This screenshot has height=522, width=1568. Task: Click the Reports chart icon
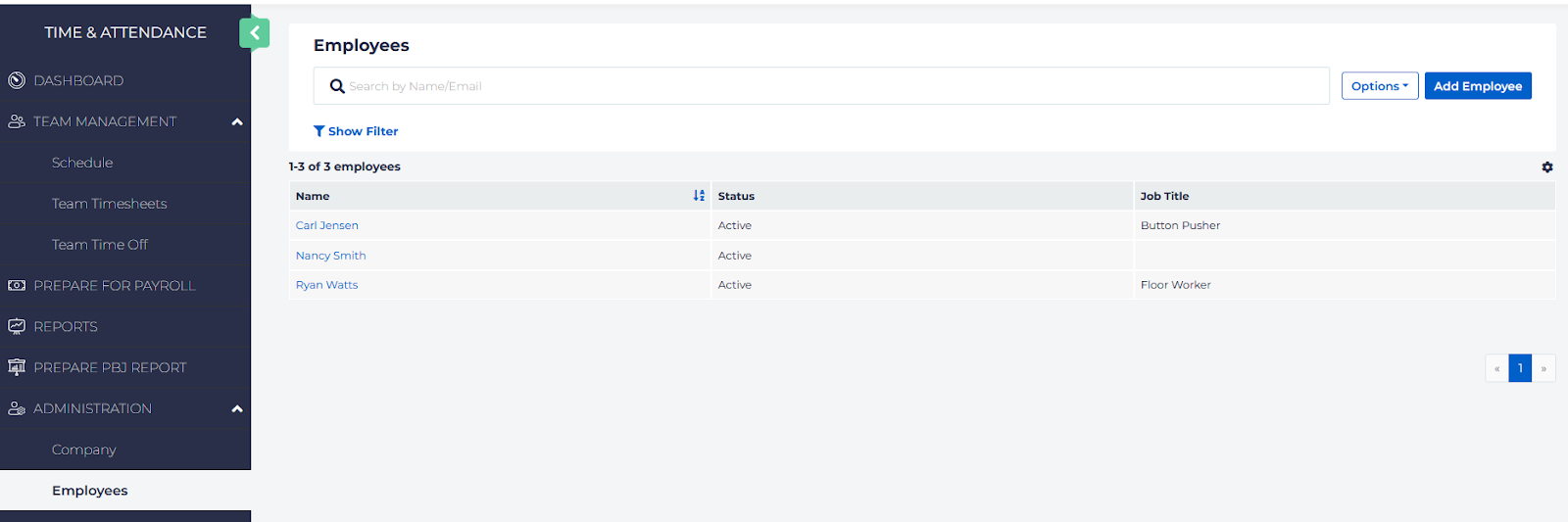17,327
